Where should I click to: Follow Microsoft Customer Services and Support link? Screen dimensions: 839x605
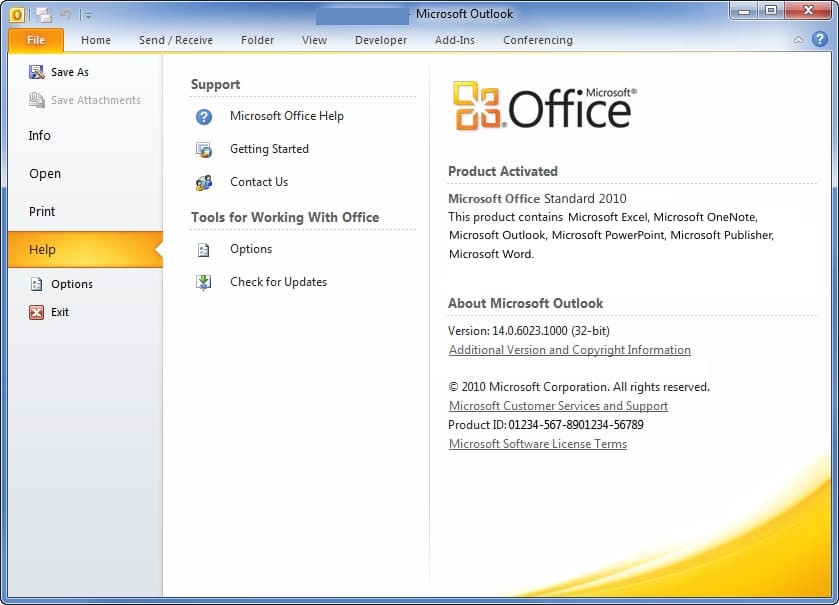558,406
